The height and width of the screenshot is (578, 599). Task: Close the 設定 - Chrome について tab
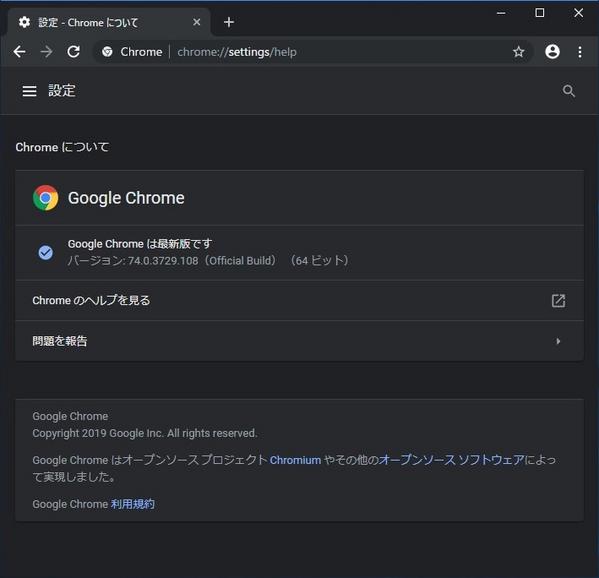tap(196, 22)
